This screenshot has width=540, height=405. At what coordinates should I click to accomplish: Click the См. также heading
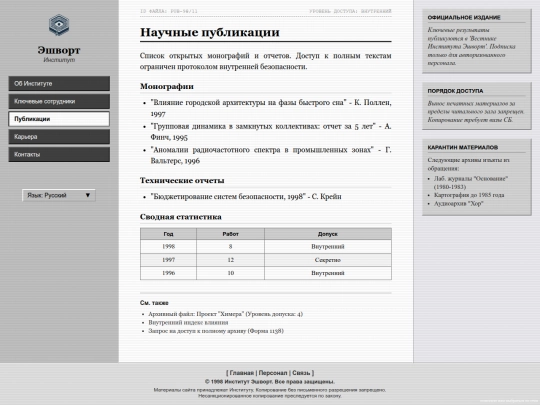click(x=154, y=303)
